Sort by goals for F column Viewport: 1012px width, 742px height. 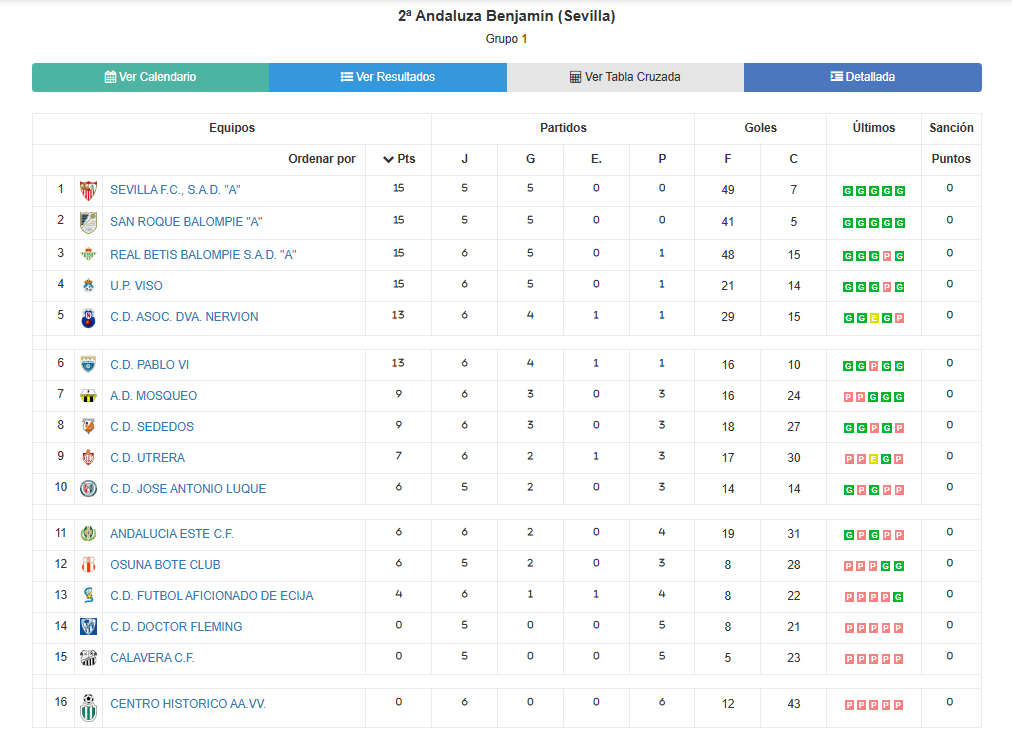tap(728, 159)
